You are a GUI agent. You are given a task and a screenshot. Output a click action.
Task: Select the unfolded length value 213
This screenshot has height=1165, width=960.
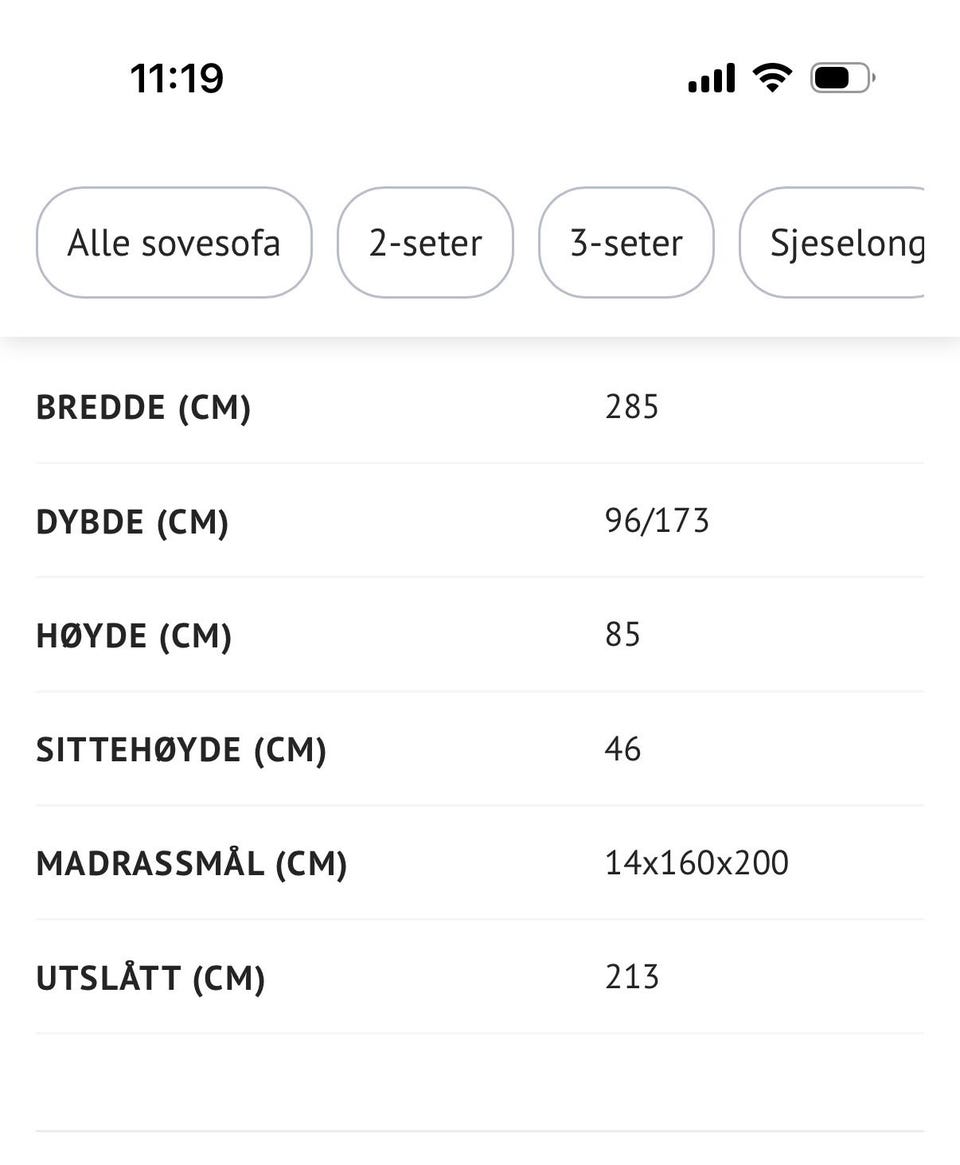click(632, 977)
